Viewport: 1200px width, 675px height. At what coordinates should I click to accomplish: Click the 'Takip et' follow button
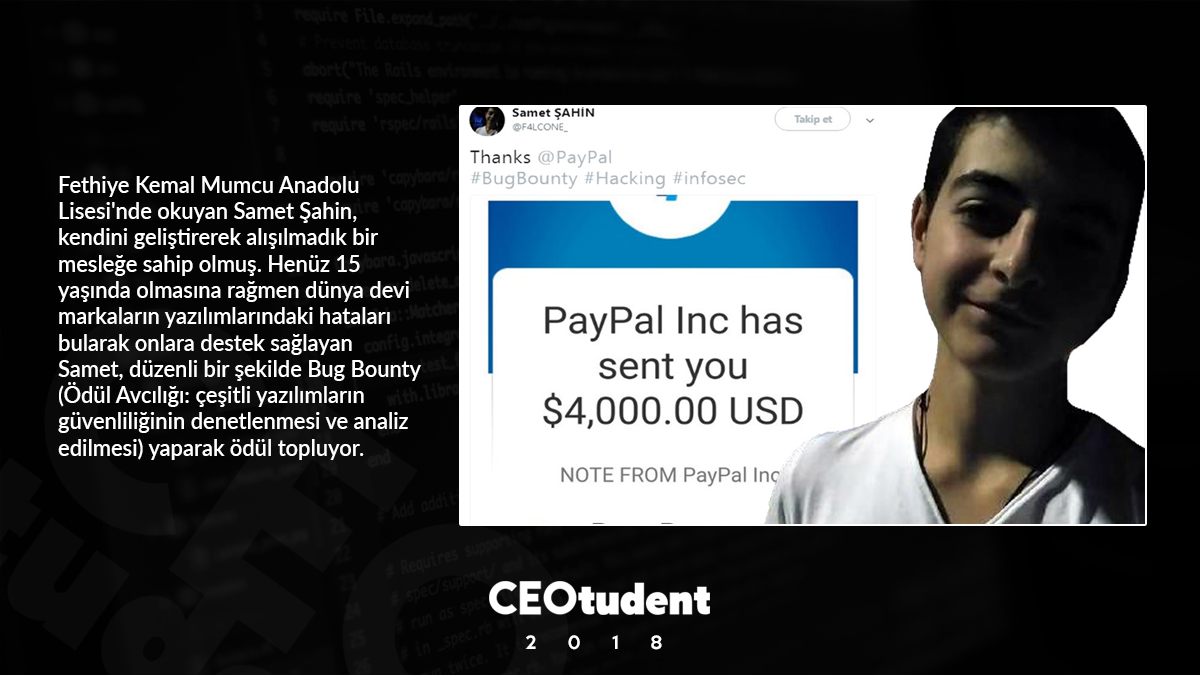[812, 119]
